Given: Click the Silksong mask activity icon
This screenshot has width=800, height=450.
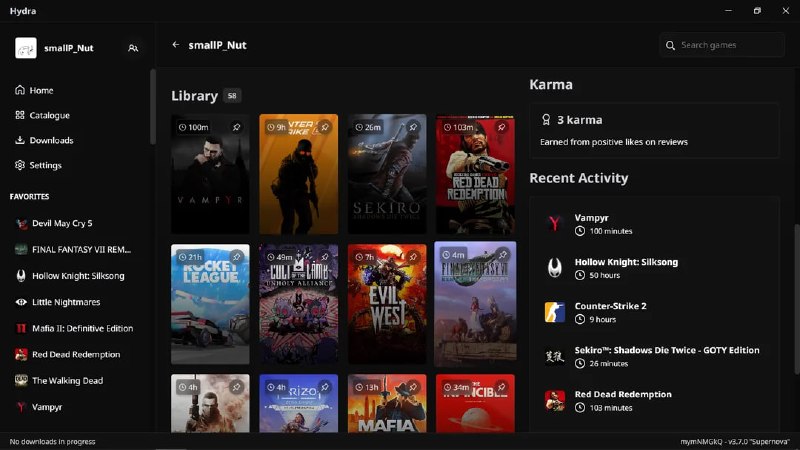Looking at the screenshot, I should 555,268.
